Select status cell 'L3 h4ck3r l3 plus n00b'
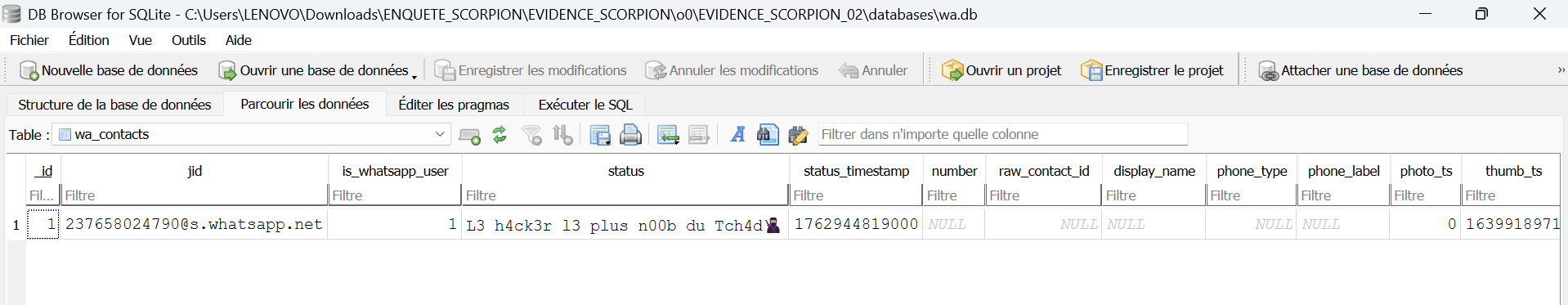Image resolution: width=1568 pixels, height=305 pixels. pos(625,224)
